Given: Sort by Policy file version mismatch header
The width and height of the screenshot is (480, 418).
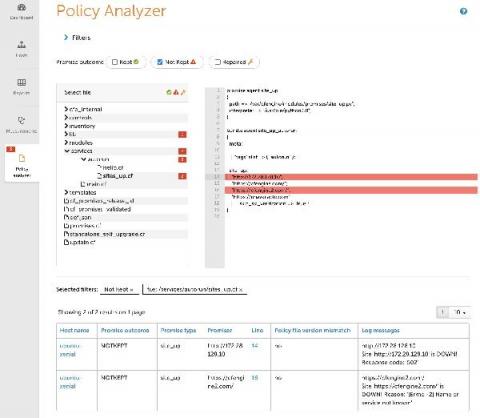Looking at the screenshot, I should pyautogui.click(x=313, y=330).
